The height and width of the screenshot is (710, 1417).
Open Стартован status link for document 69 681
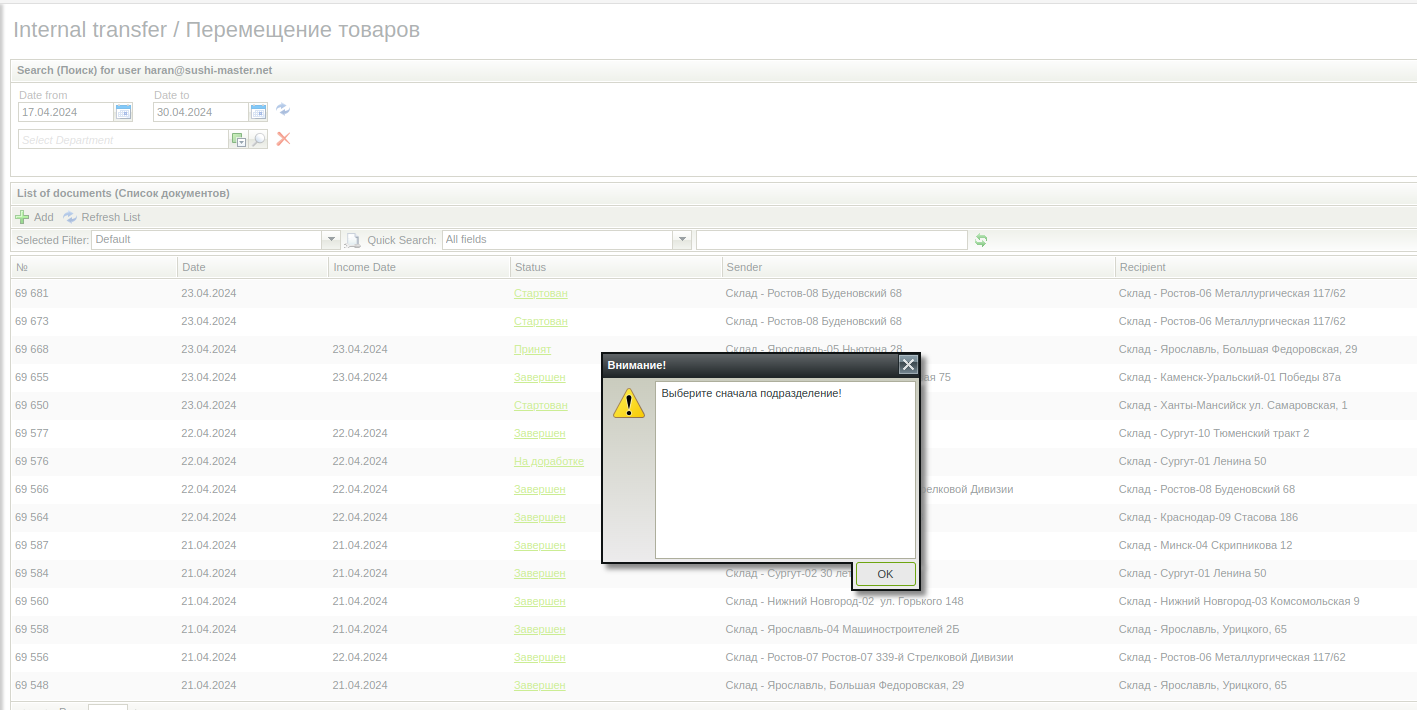(540, 293)
